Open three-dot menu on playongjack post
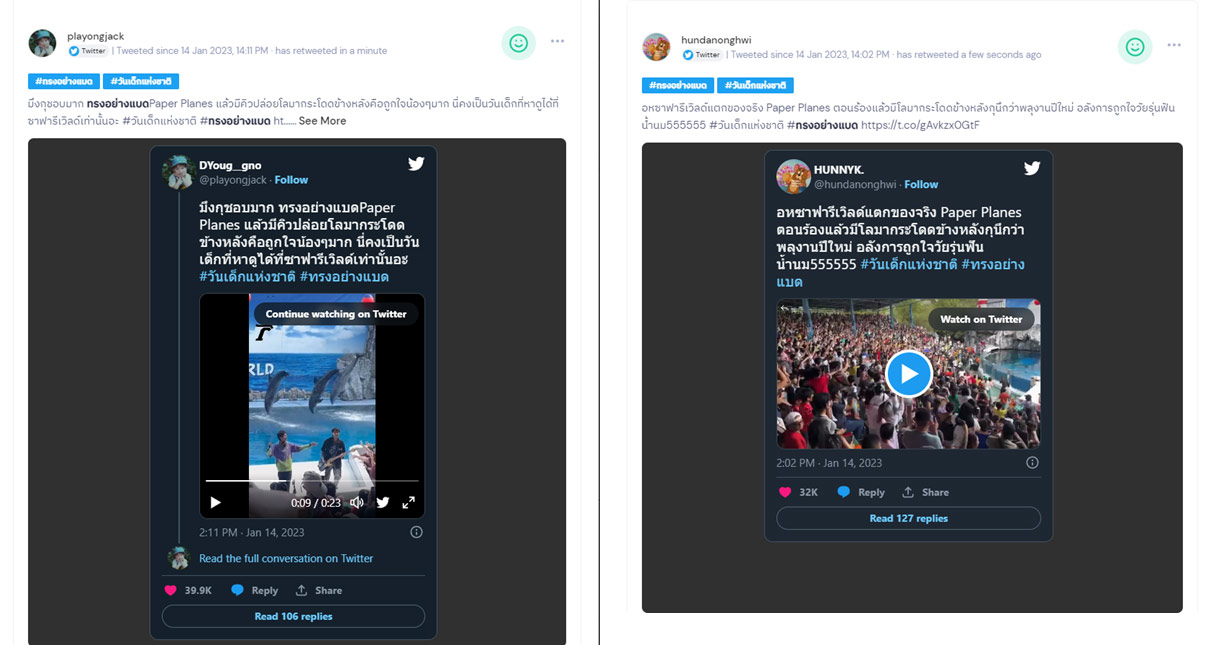 pos(557,42)
